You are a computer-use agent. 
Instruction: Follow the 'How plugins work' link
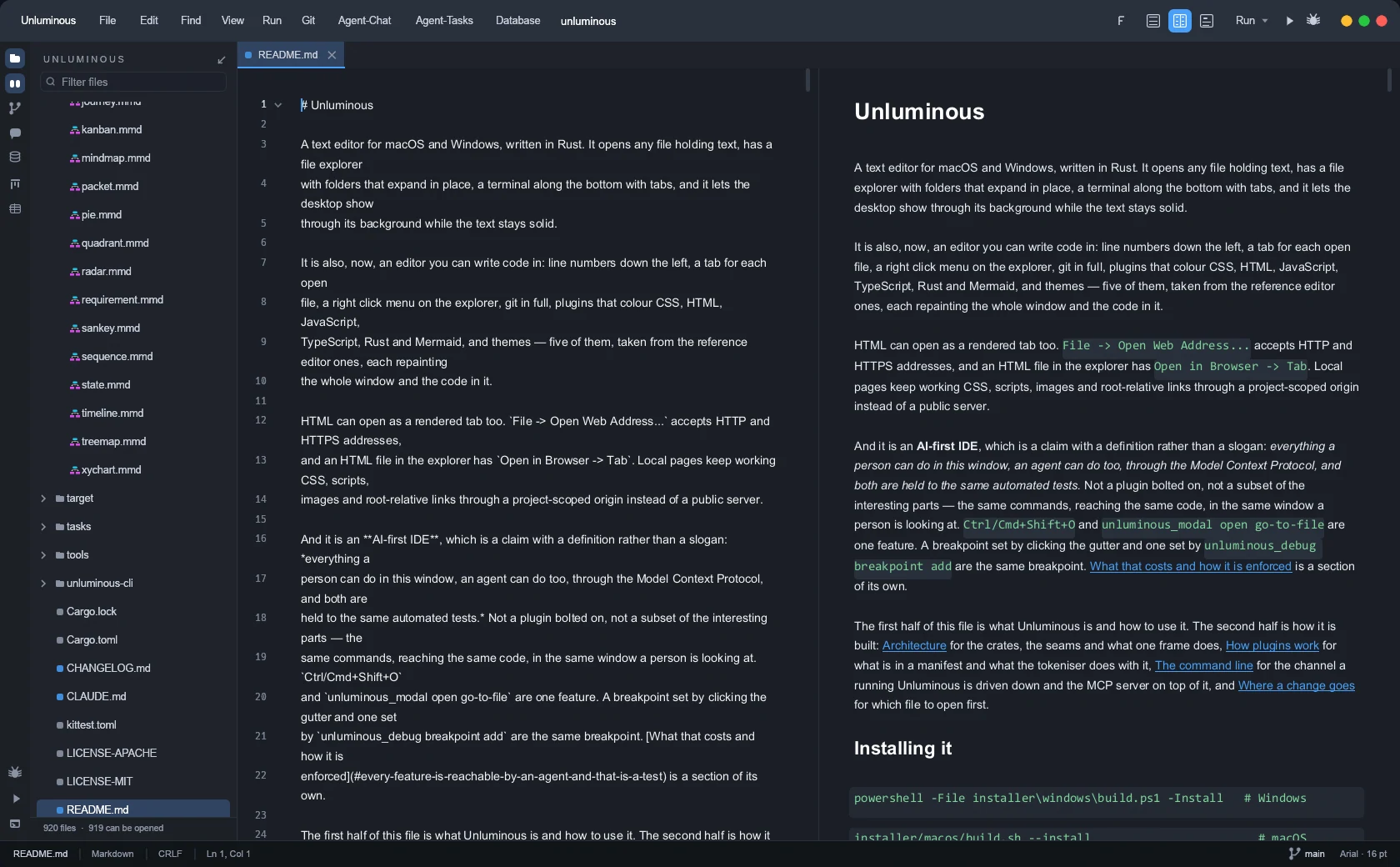click(x=1272, y=645)
